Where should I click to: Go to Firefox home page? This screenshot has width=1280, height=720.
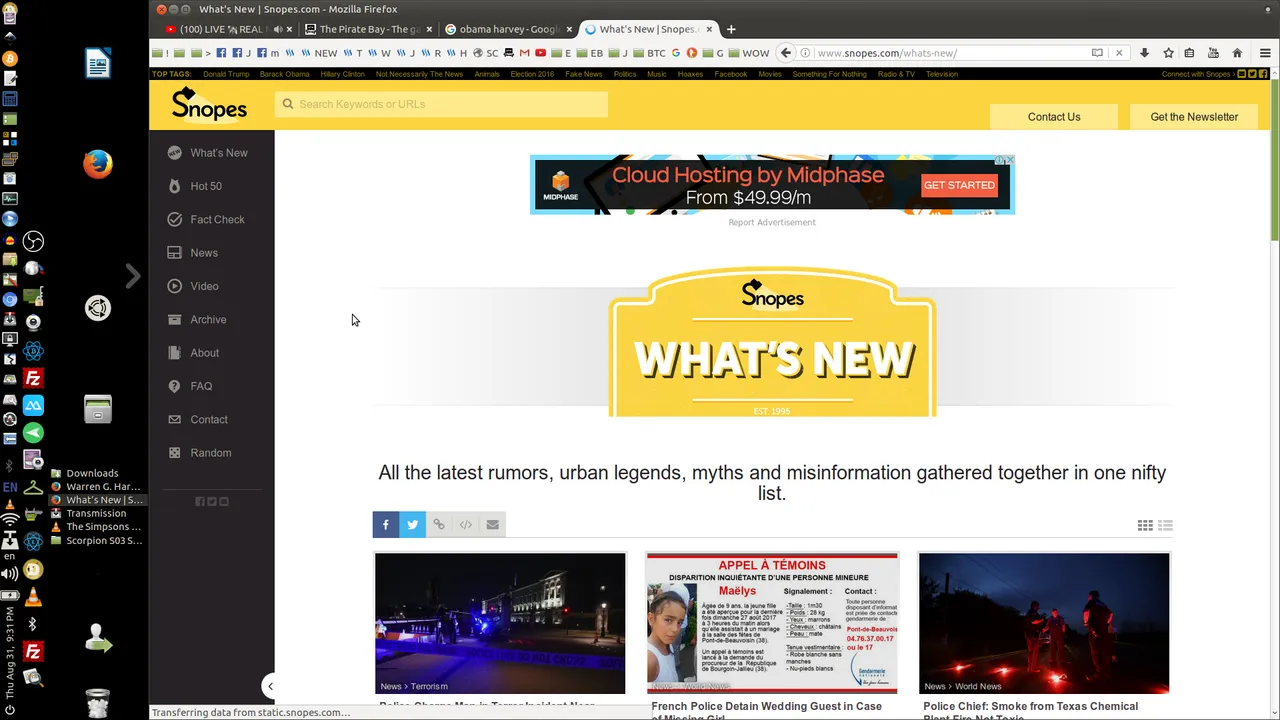1237,53
